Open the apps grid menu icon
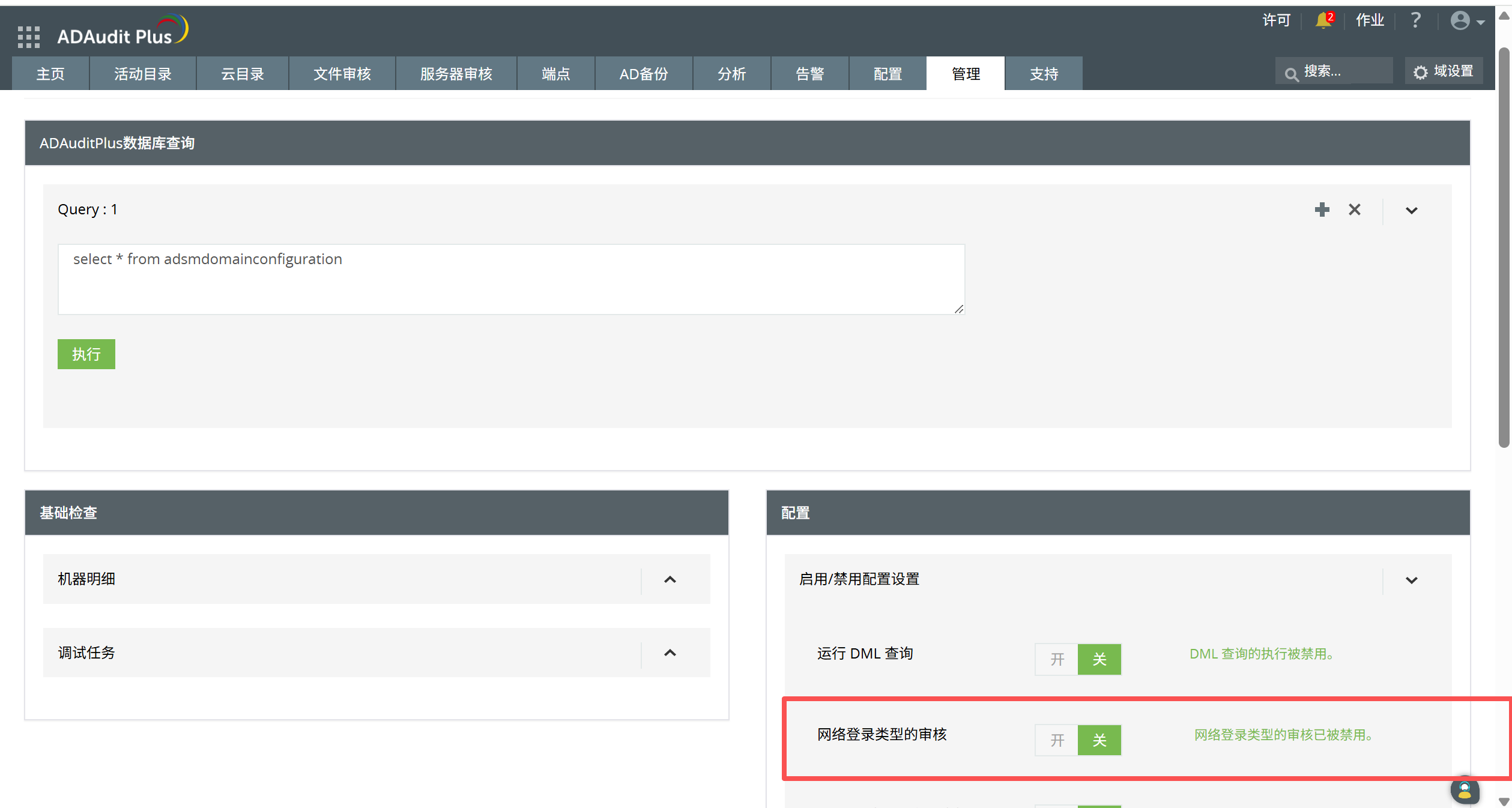The image size is (1512, 808). coord(28,37)
